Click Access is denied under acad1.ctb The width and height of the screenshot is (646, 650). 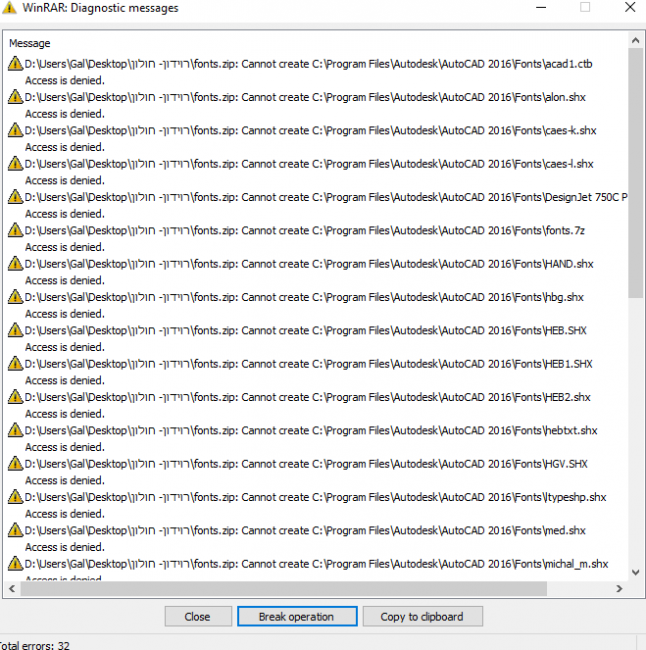pyautogui.click(x=65, y=80)
